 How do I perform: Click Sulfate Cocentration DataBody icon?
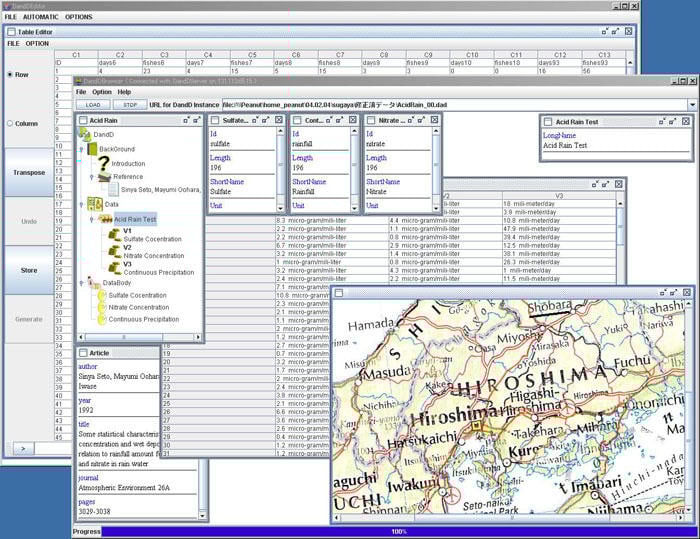click(x=102, y=295)
